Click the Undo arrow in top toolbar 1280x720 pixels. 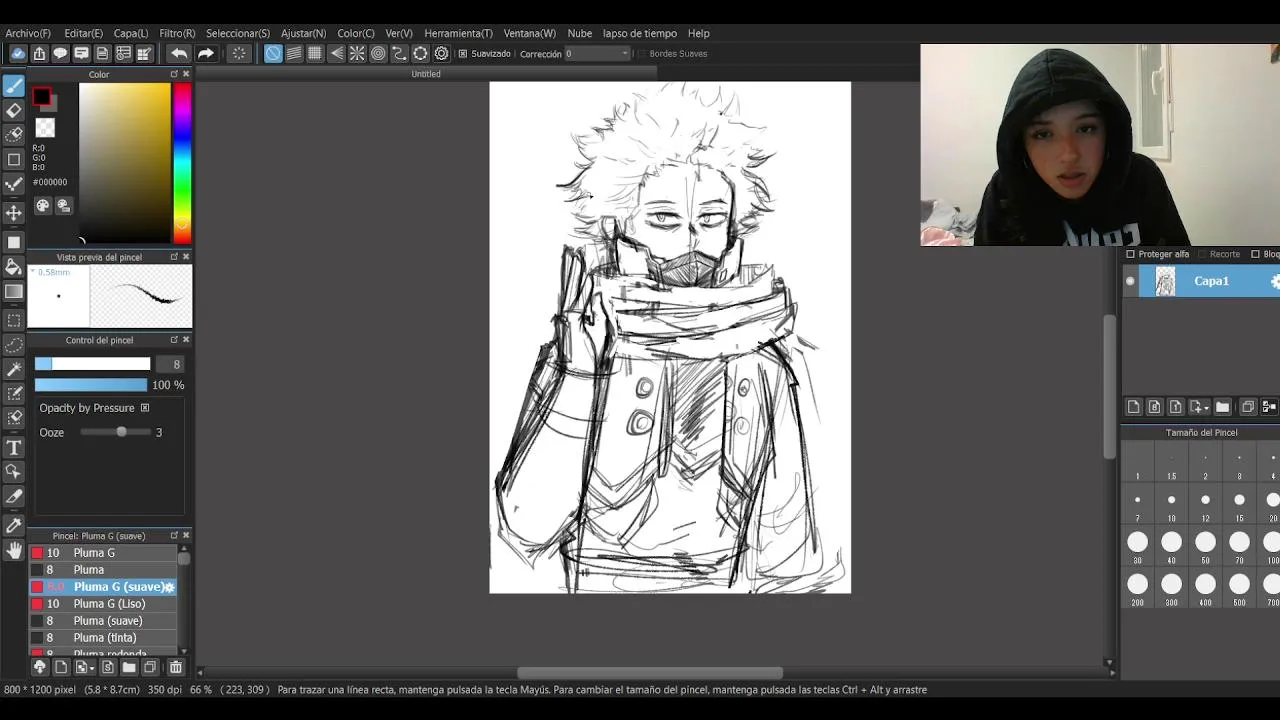[179, 54]
